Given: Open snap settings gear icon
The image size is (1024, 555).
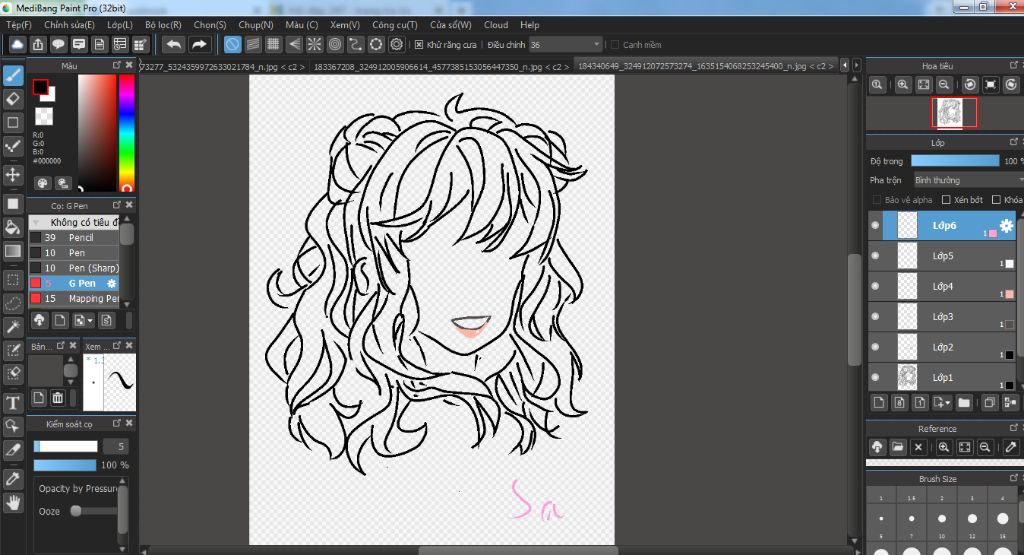Looking at the screenshot, I should 396,44.
